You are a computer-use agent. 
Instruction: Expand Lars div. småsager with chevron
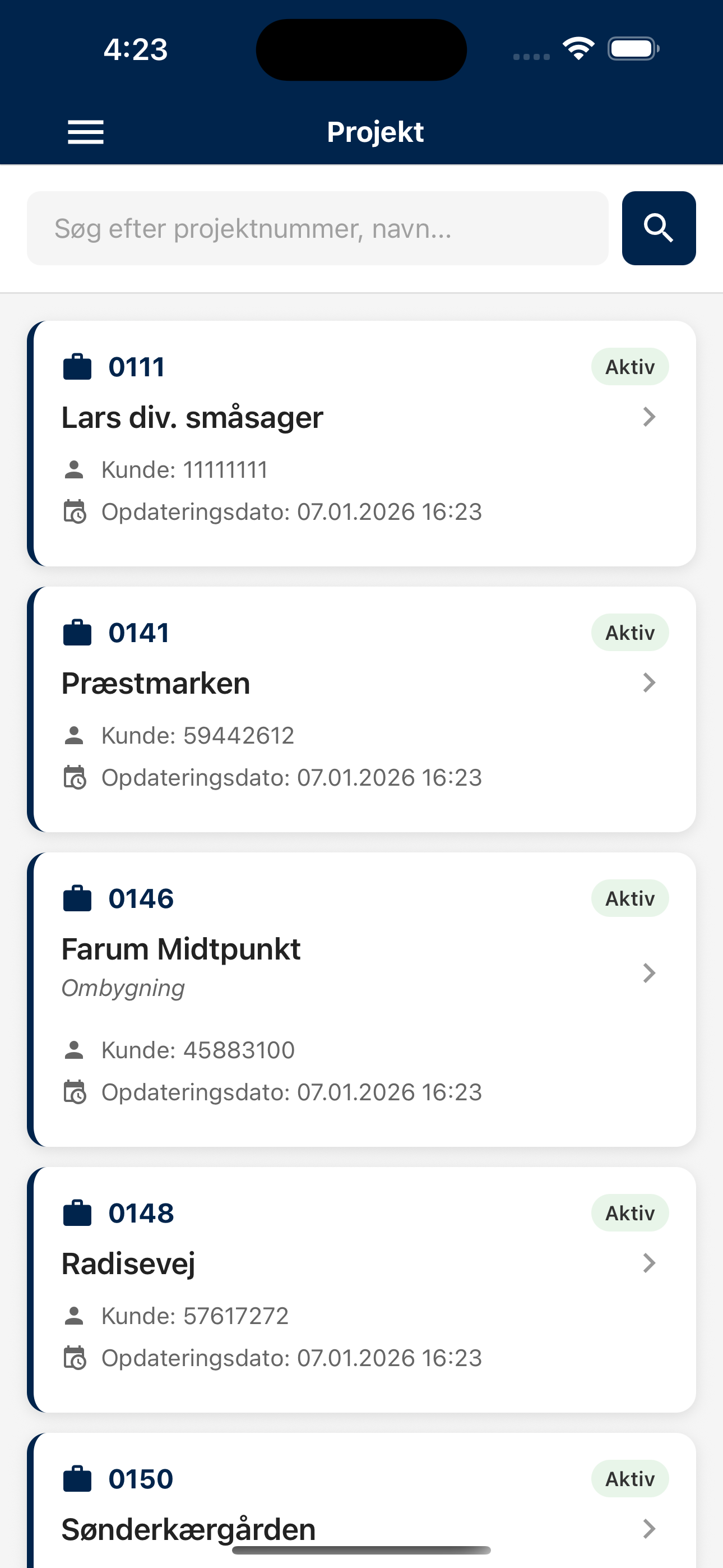[x=650, y=417]
